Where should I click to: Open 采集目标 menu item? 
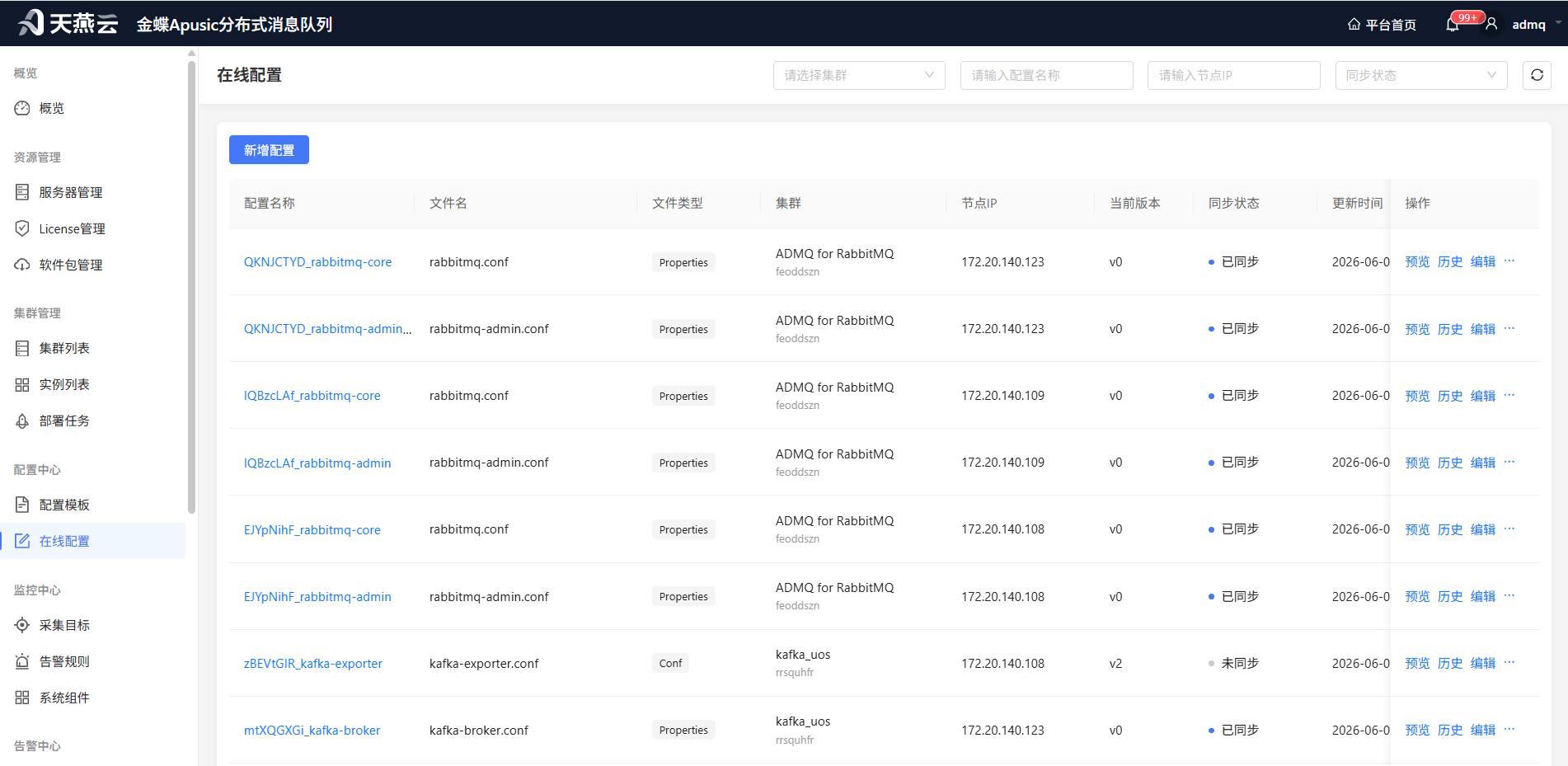[x=92, y=625]
